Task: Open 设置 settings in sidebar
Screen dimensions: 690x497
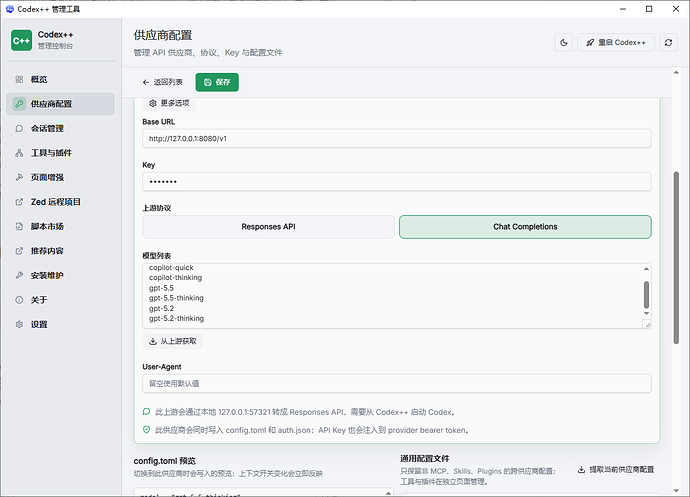Action: tap(60, 324)
